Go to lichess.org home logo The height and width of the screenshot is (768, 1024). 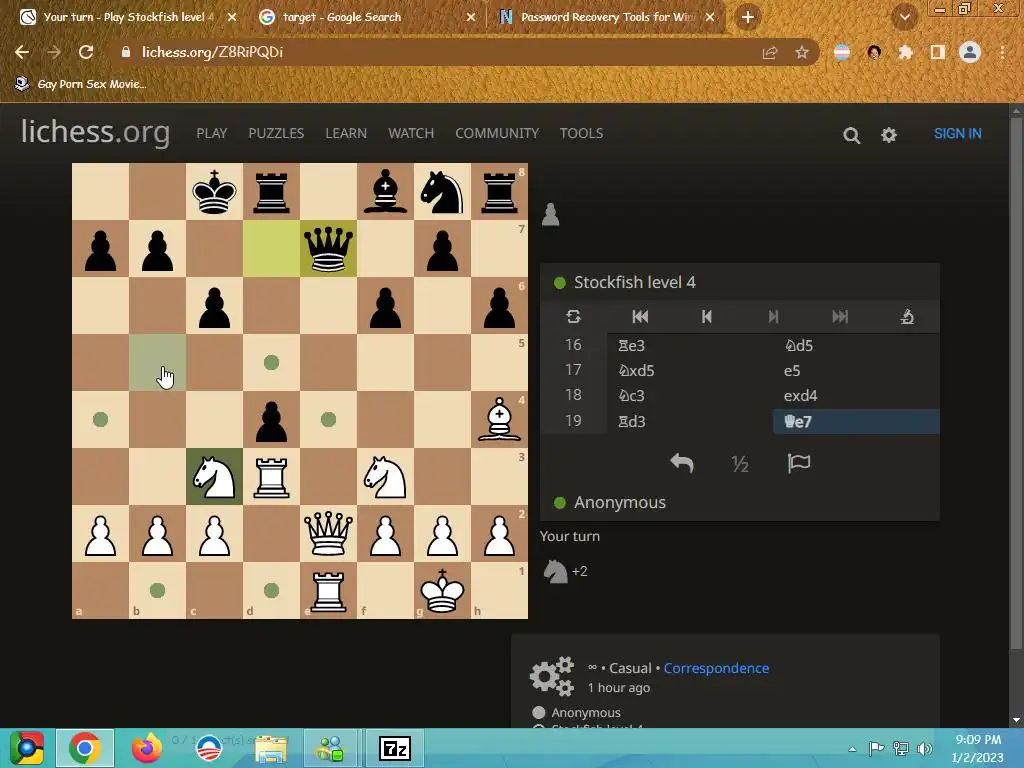[x=95, y=132]
